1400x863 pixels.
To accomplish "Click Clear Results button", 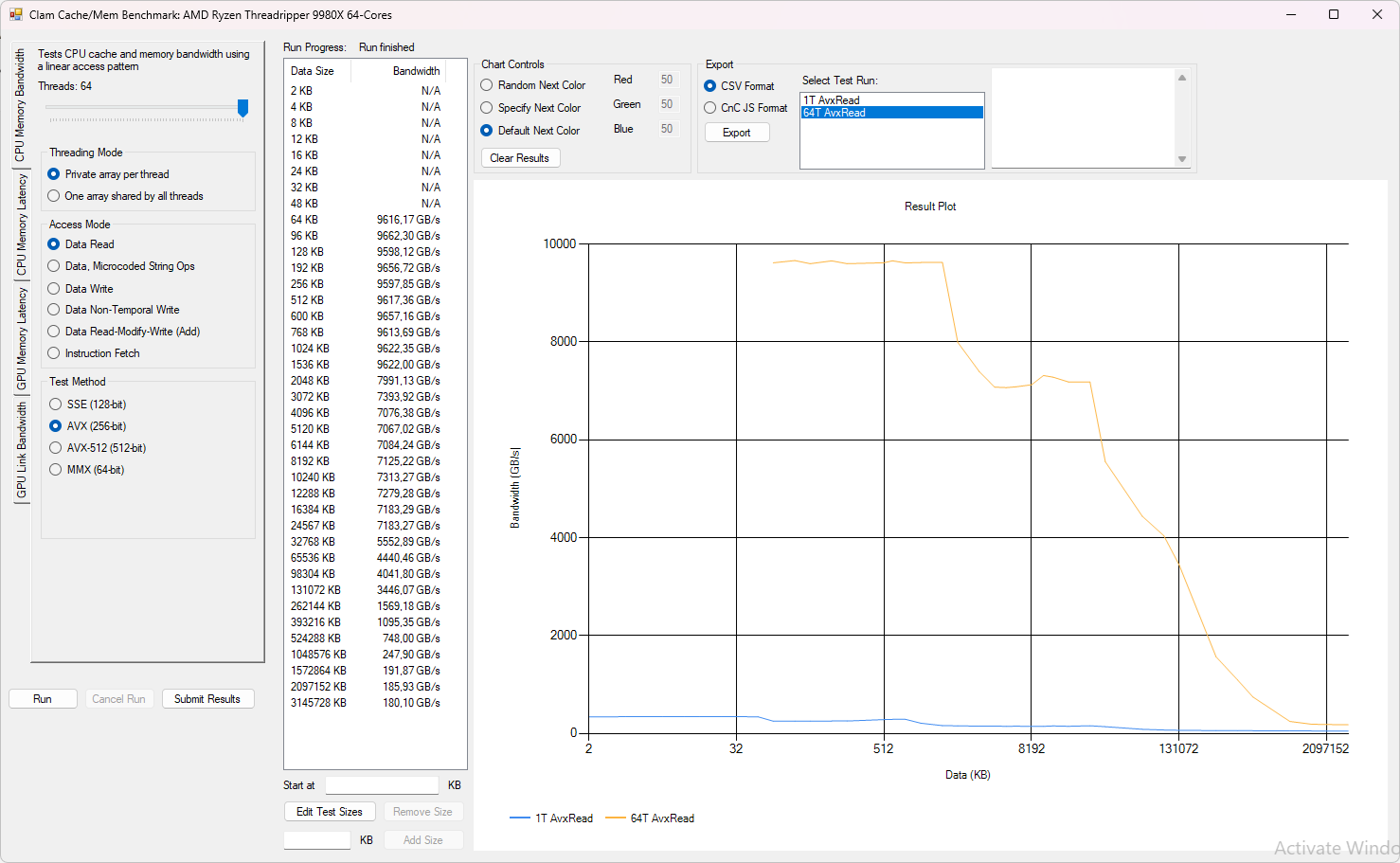I will (x=520, y=158).
